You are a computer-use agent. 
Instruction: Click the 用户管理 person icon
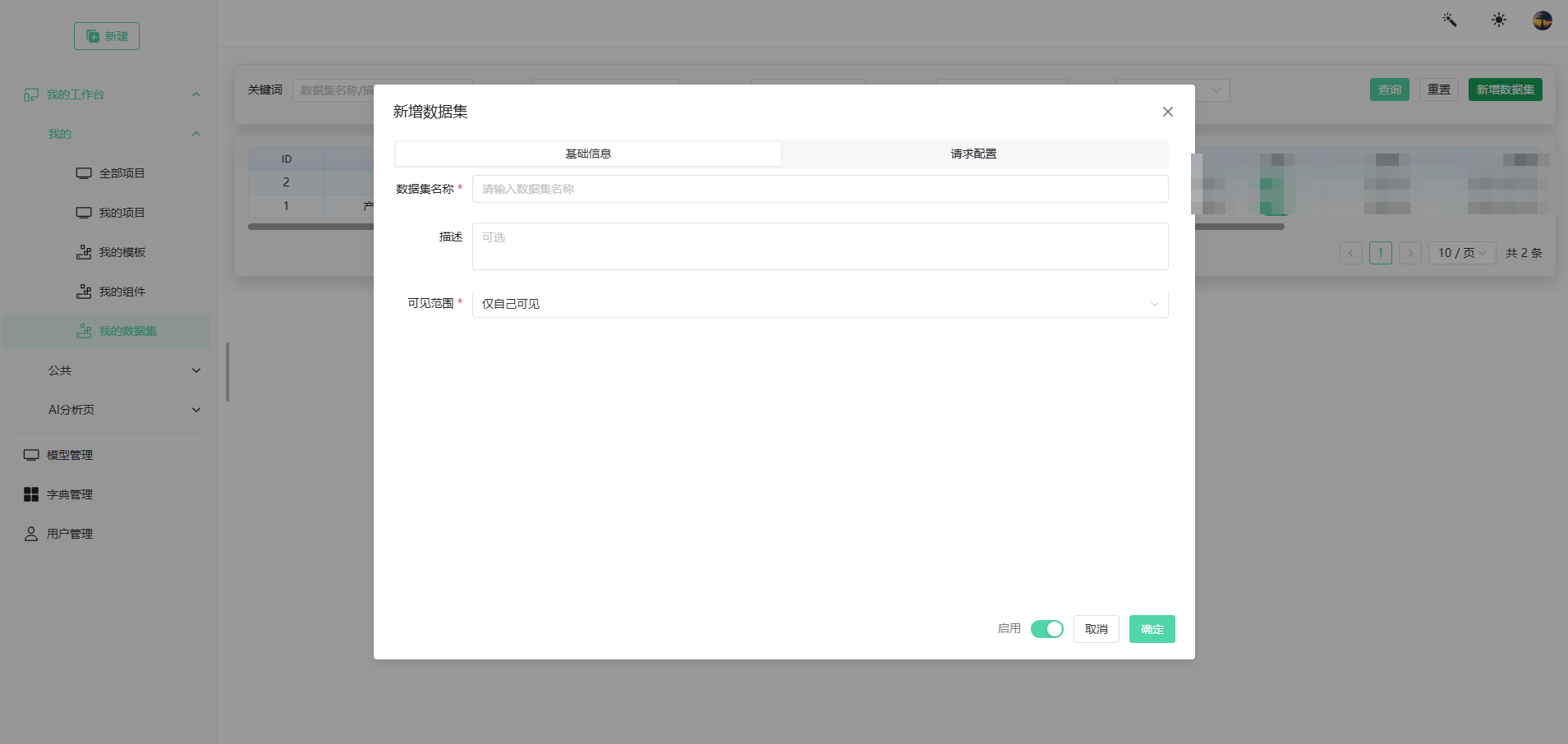[31, 534]
